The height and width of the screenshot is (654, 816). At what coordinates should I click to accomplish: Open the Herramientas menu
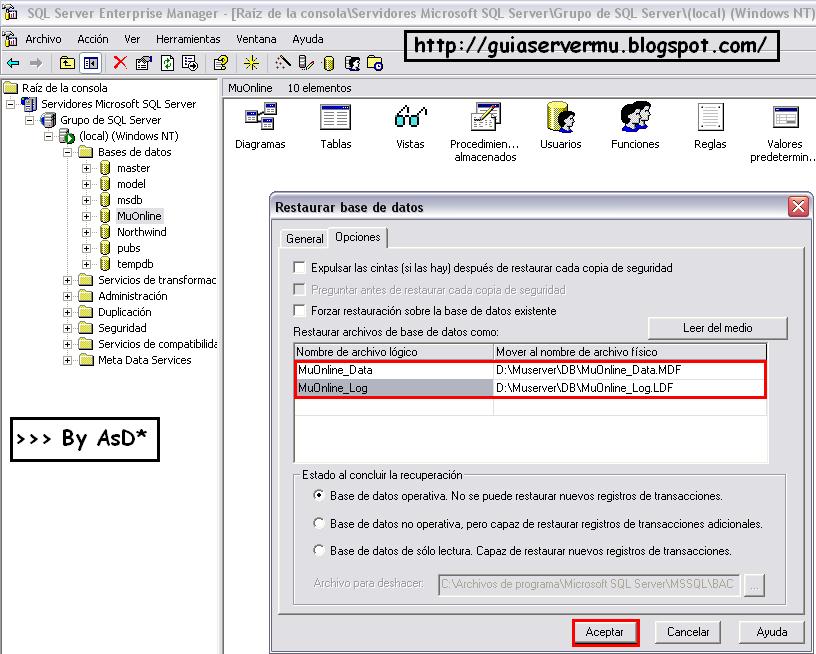[x=188, y=39]
